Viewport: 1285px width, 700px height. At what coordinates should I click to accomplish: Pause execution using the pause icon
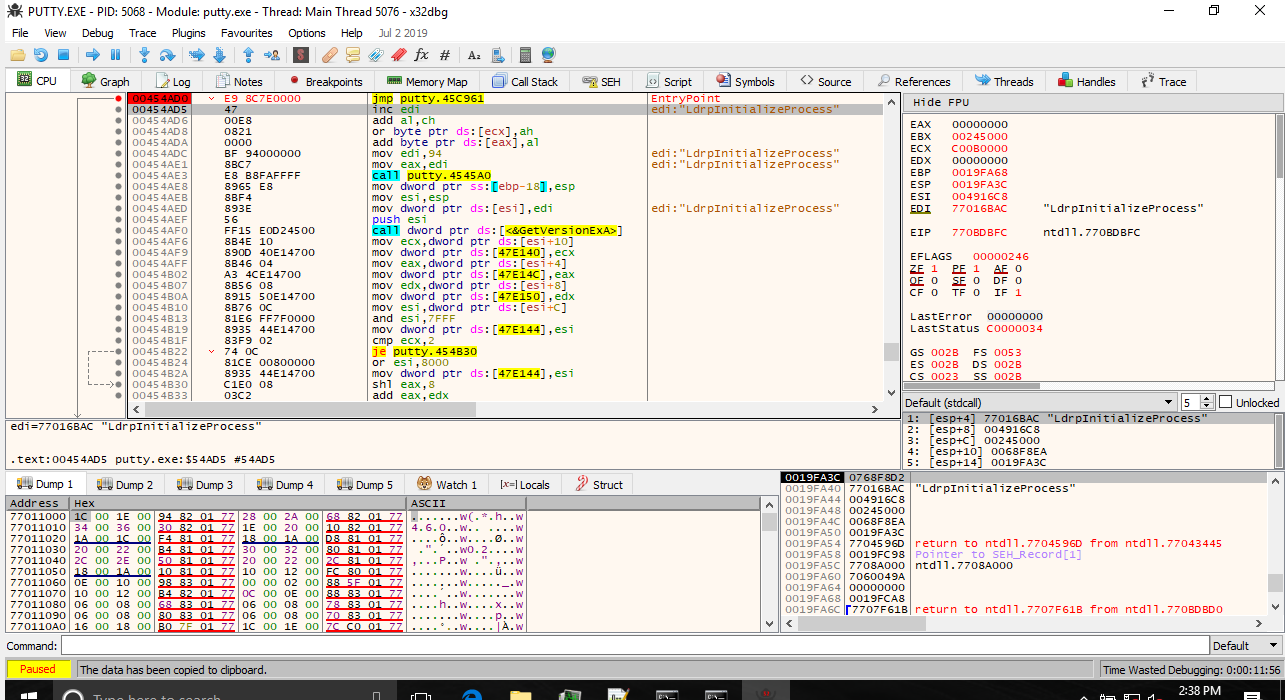(x=115, y=55)
